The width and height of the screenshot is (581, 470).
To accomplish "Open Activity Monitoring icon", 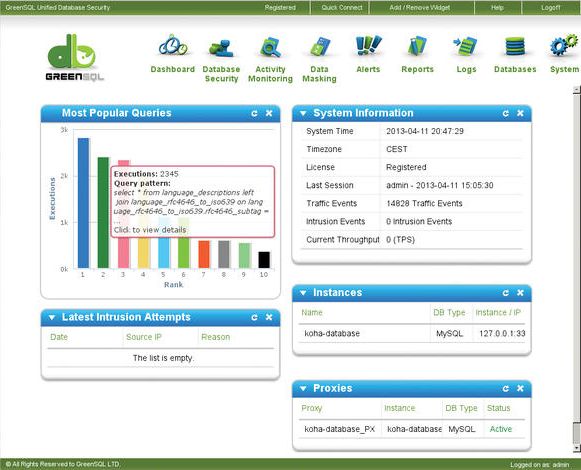I will [270, 47].
